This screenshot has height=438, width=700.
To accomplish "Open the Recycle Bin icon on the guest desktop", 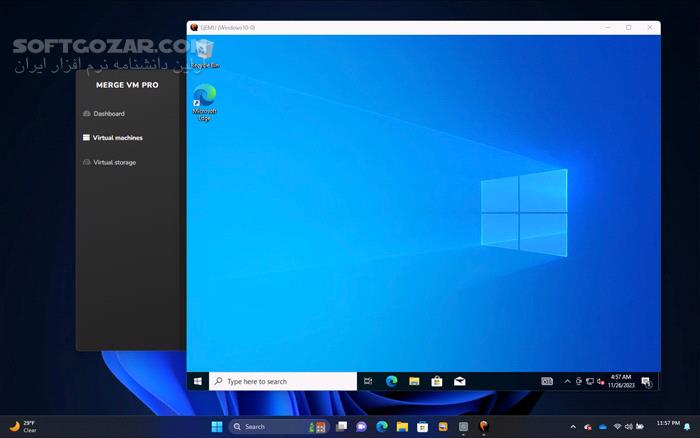I will (205, 54).
